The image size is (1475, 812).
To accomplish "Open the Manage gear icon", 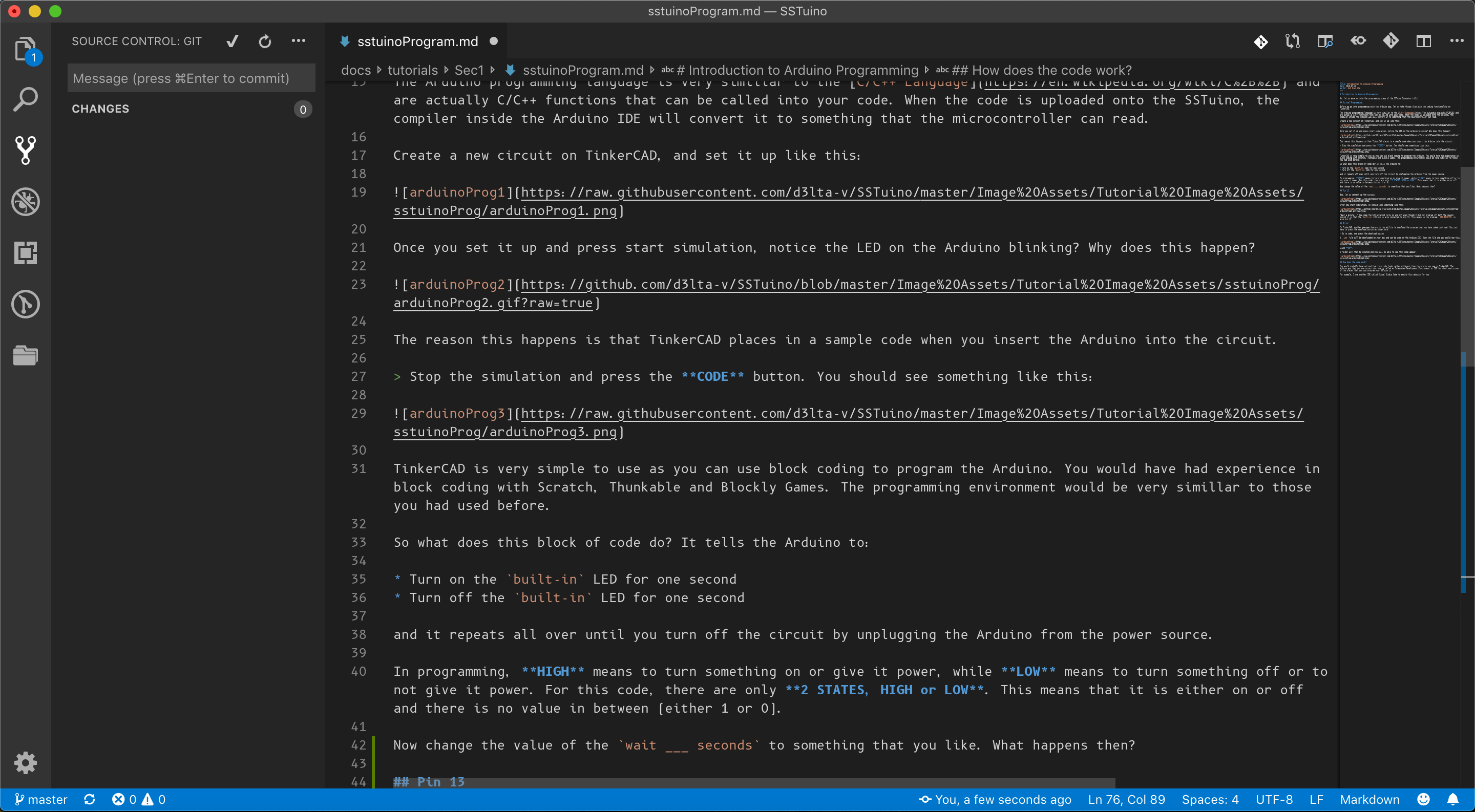I will click(25, 762).
